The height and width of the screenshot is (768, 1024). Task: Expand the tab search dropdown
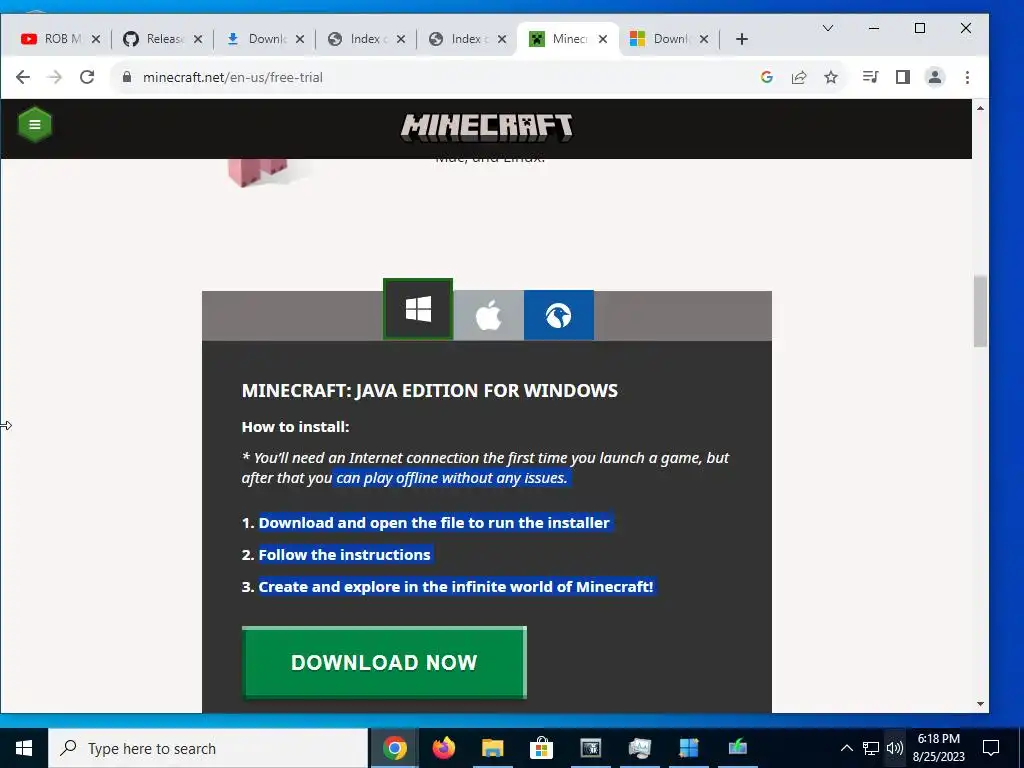[827, 28]
